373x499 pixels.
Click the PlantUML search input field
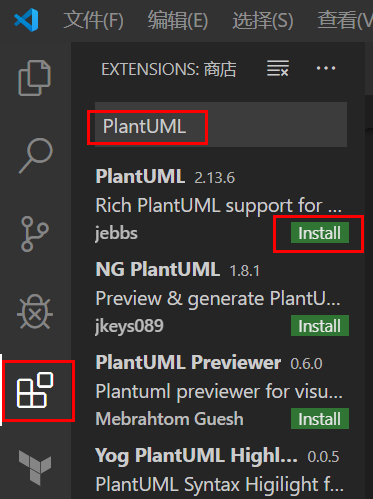coord(221,125)
